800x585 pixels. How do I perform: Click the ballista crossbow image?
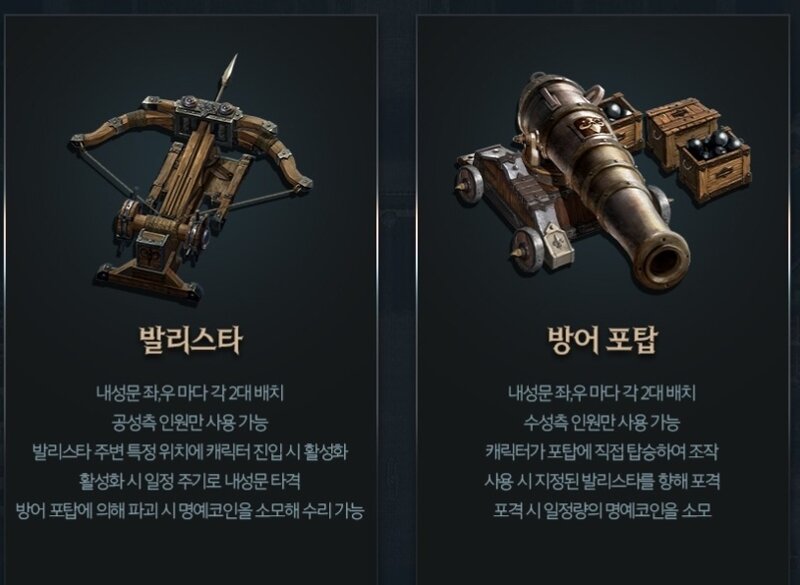(x=191, y=179)
